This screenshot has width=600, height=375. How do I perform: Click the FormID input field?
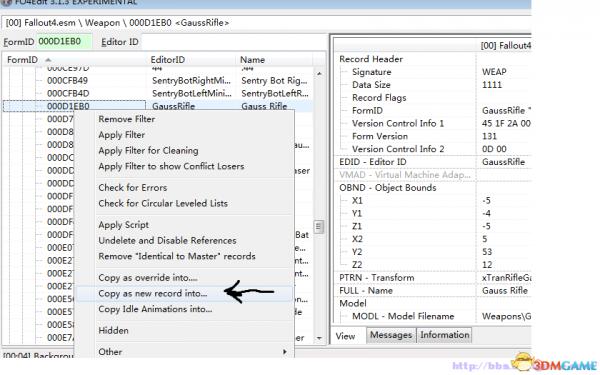coord(64,42)
